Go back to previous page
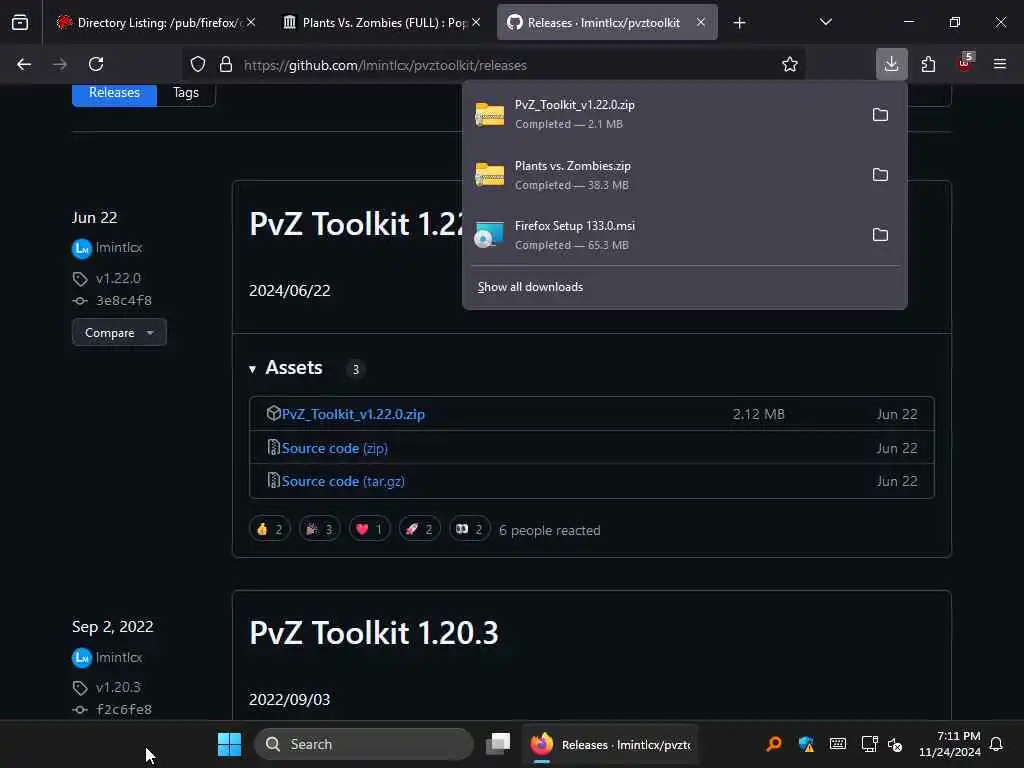The height and width of the screenshot is (768, 1024). (24, 64)
